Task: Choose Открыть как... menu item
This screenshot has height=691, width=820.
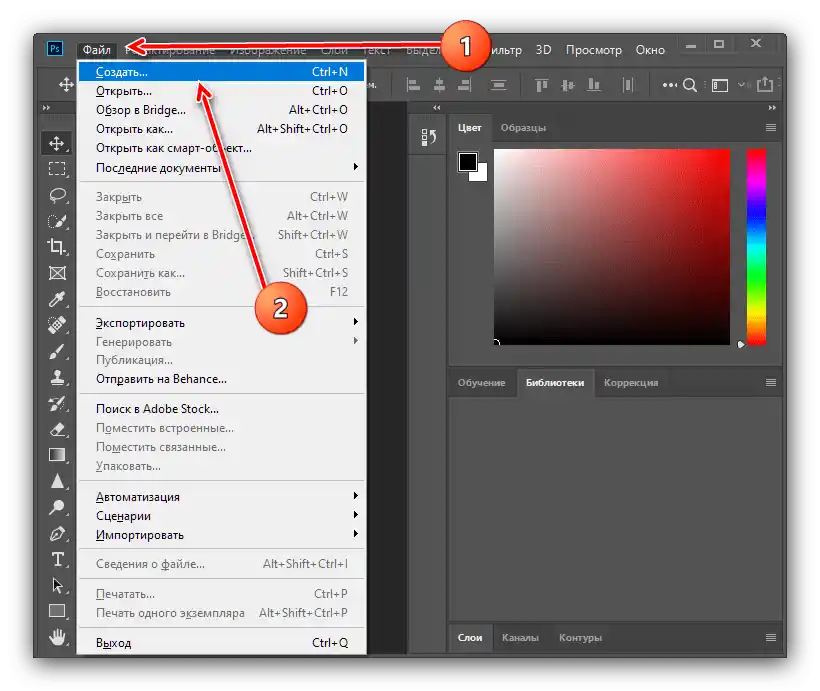Action: click(x=220, y=129)
